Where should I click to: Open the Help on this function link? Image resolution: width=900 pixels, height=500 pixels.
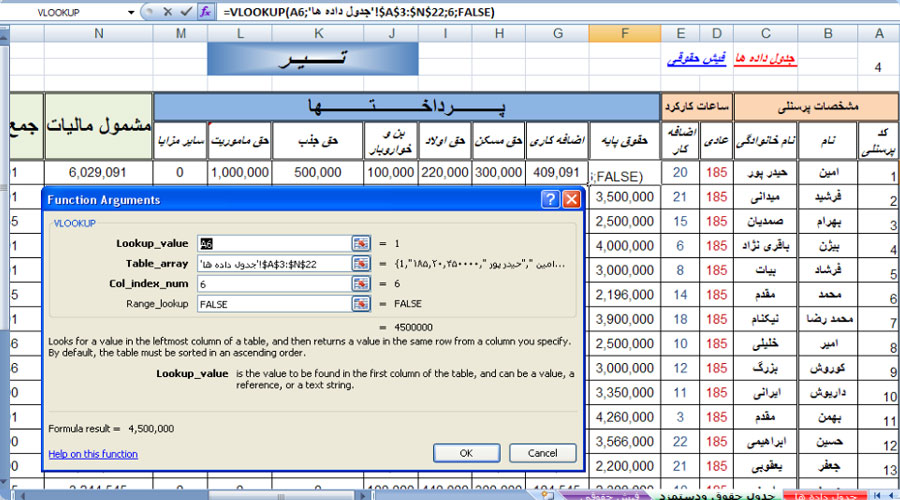(93, 454)
